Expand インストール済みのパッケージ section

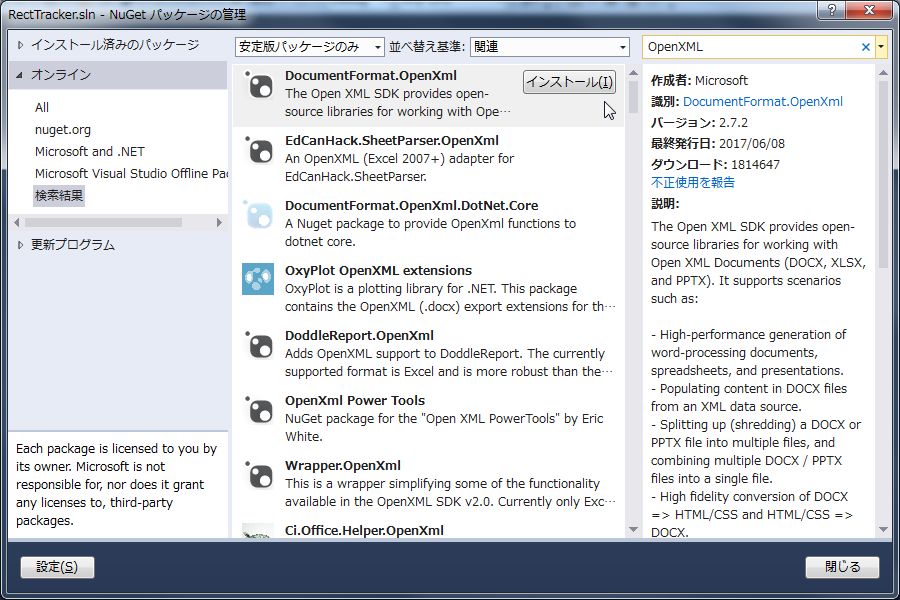[x=21, y=45]
